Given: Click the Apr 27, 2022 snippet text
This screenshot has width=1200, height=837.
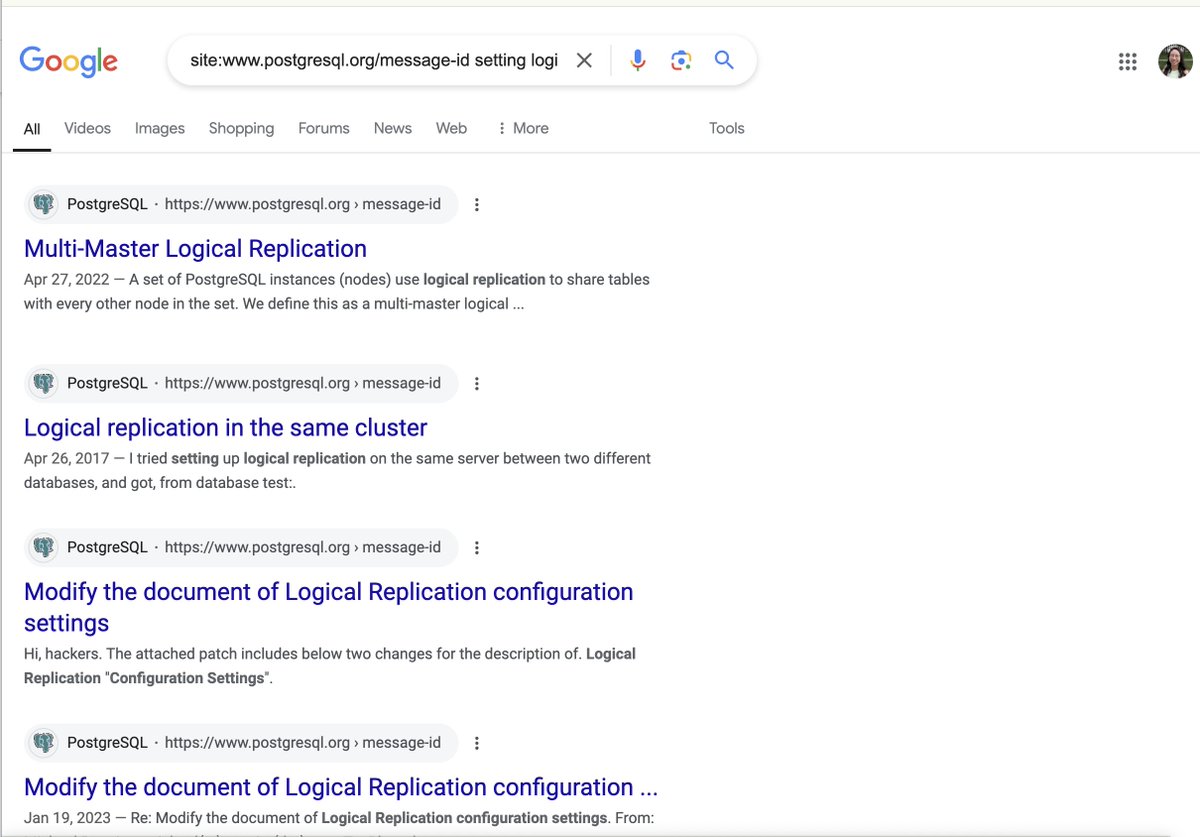Looking at the screenshot, I should tap(337, 291).
